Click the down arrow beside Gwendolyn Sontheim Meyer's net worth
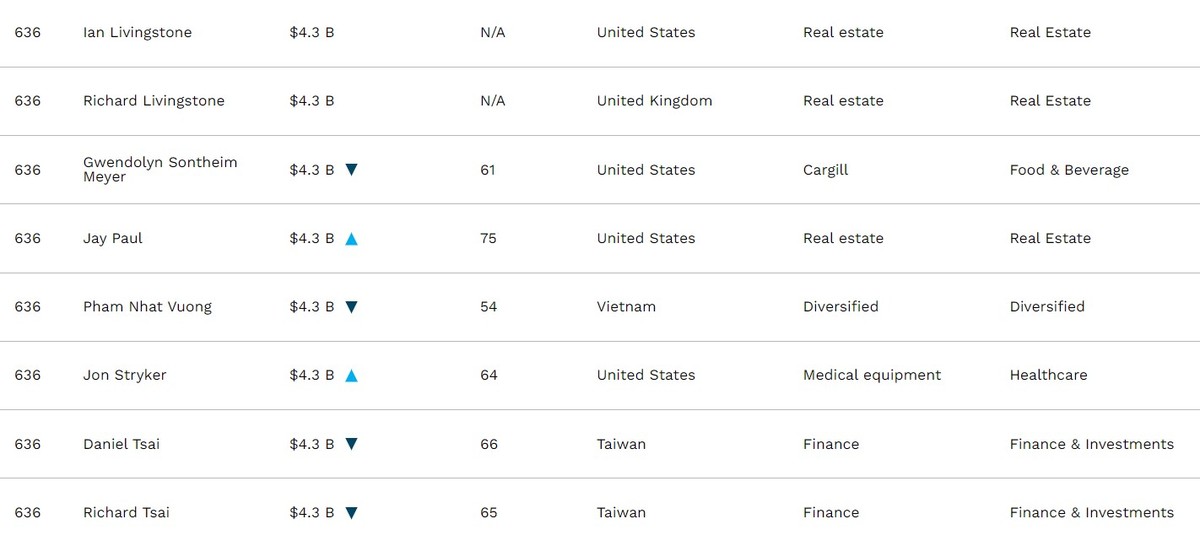 click(351, 170)
